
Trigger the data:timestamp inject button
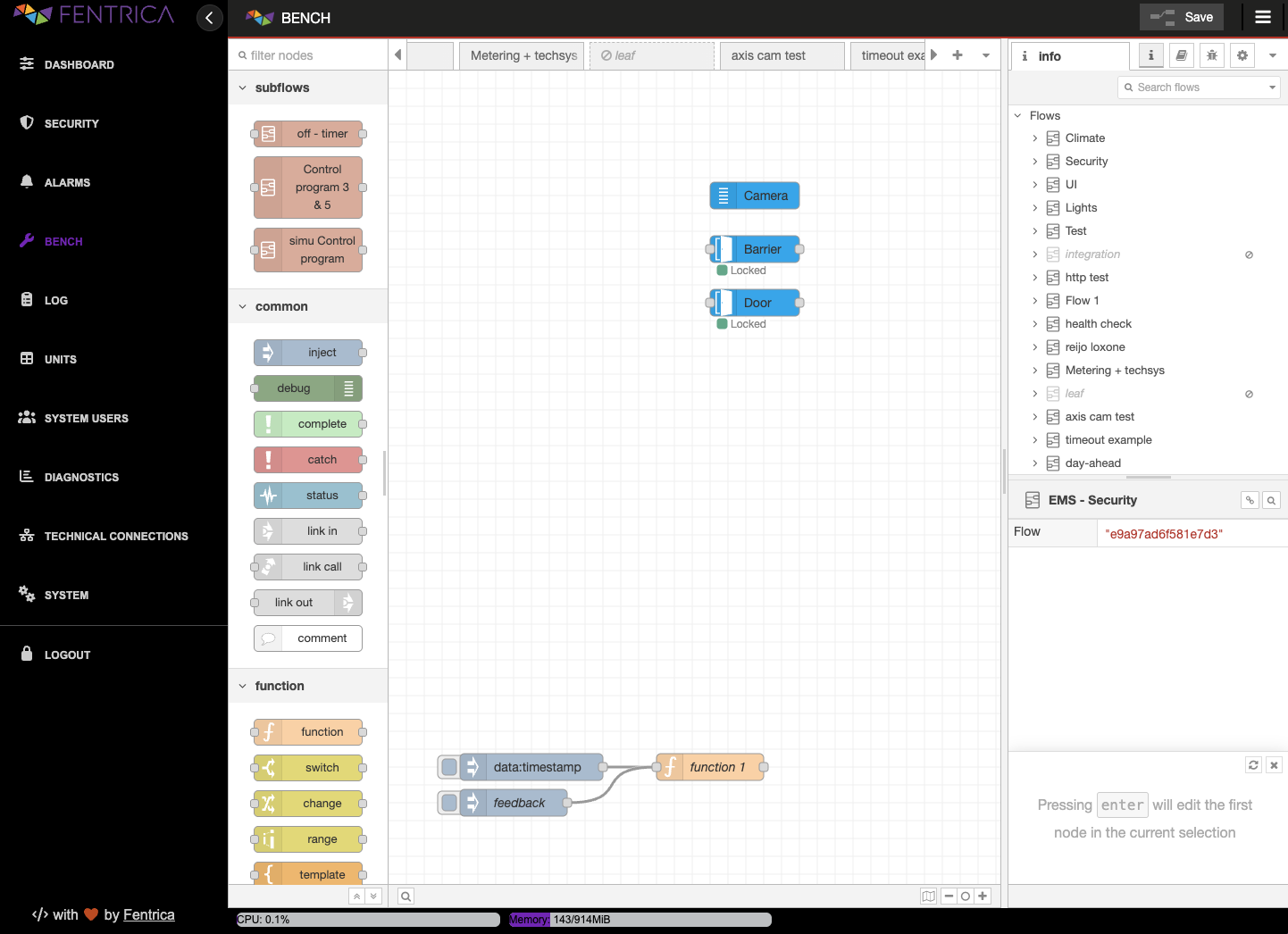[x=448, y=766]
